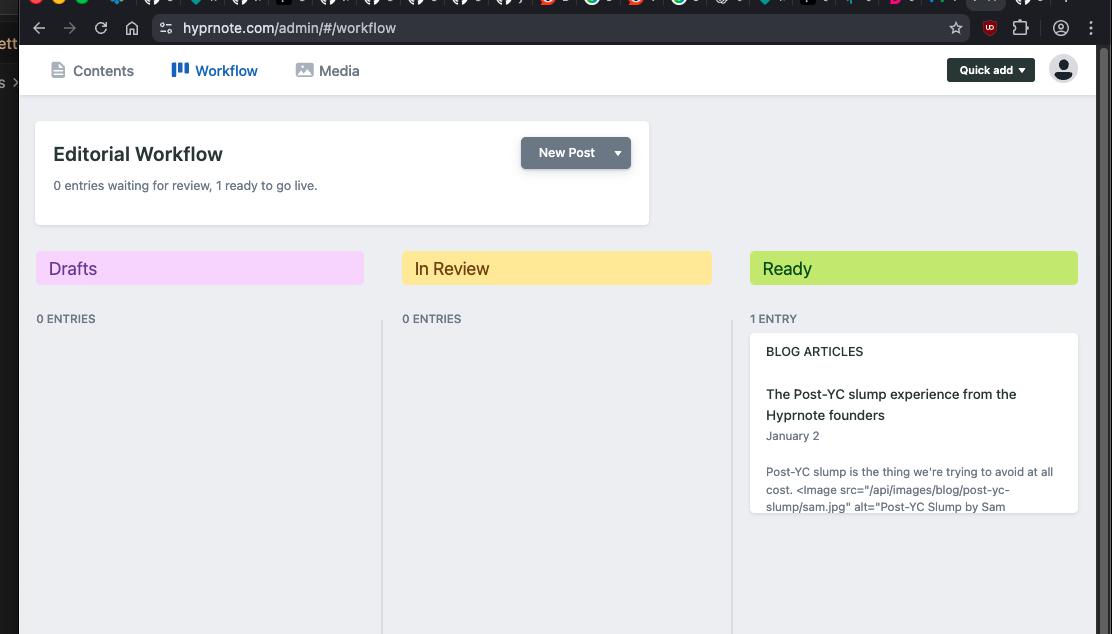The height and width of the screenshot is (634, 1112).
Task: Click the browser back arrow
Action: [40, 28]
